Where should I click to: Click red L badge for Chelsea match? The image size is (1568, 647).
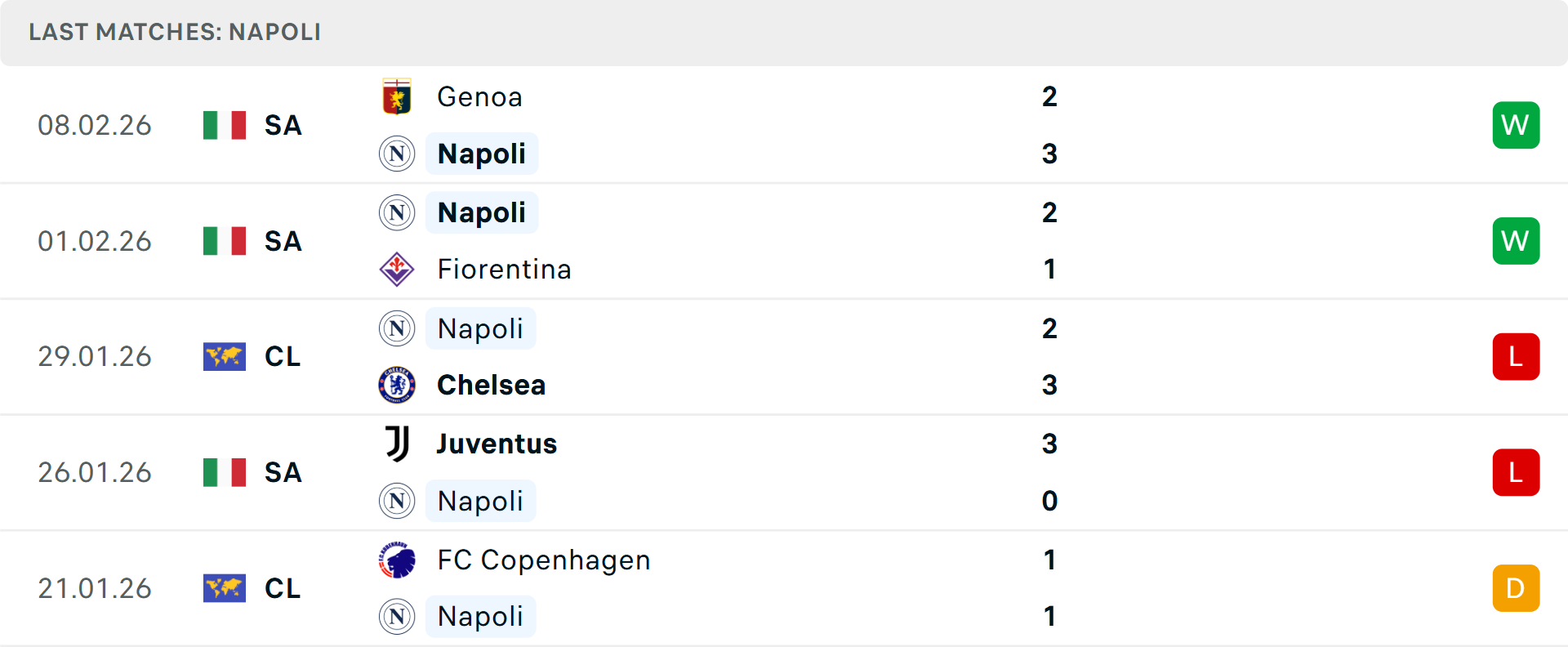[x=1516, y=357]
